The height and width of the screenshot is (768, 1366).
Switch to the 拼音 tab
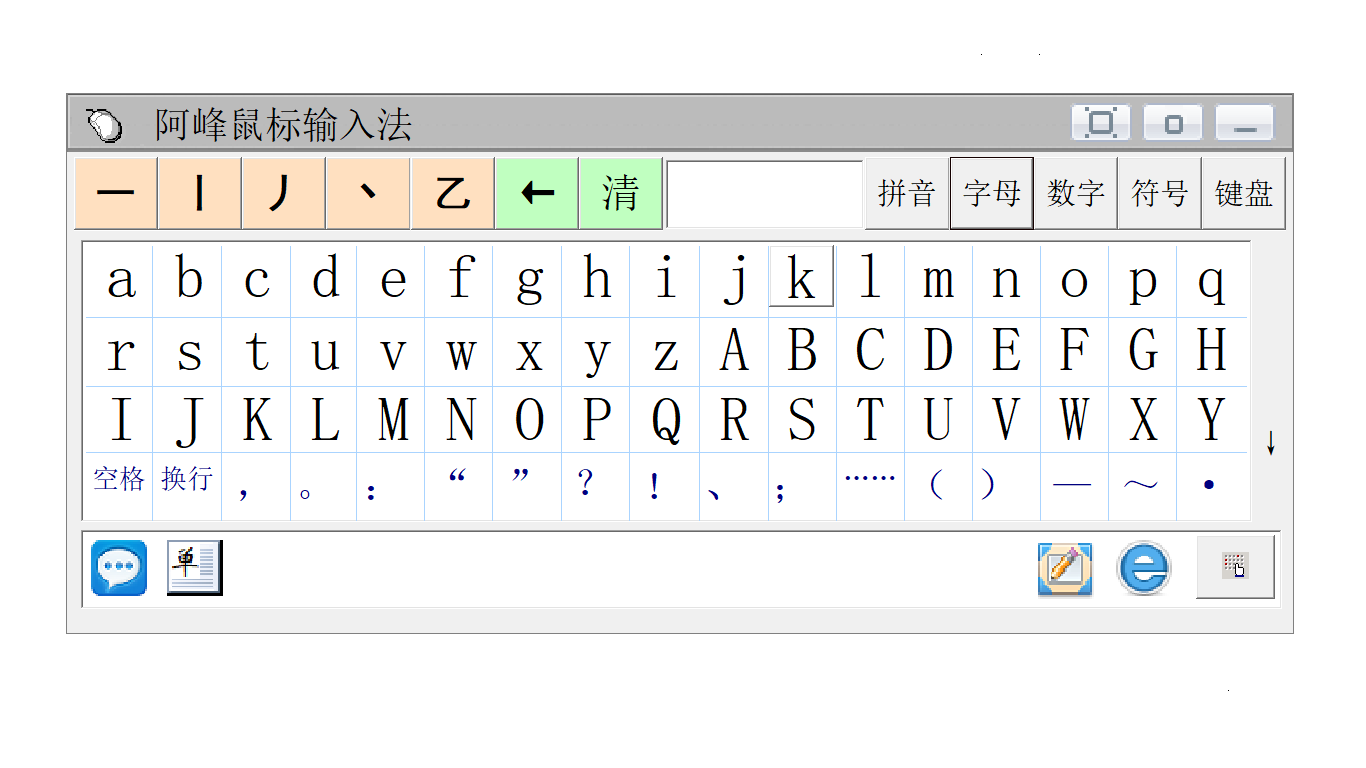[907, 193]
